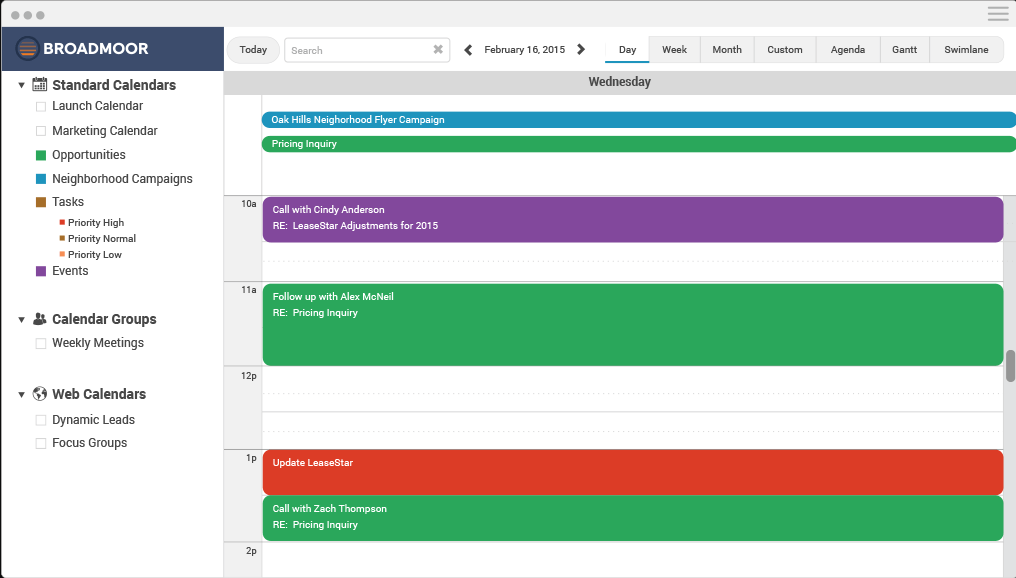Click the Standard Calendars calendar icon
This screenshot has height=578, width=1016.
[40, 85]
